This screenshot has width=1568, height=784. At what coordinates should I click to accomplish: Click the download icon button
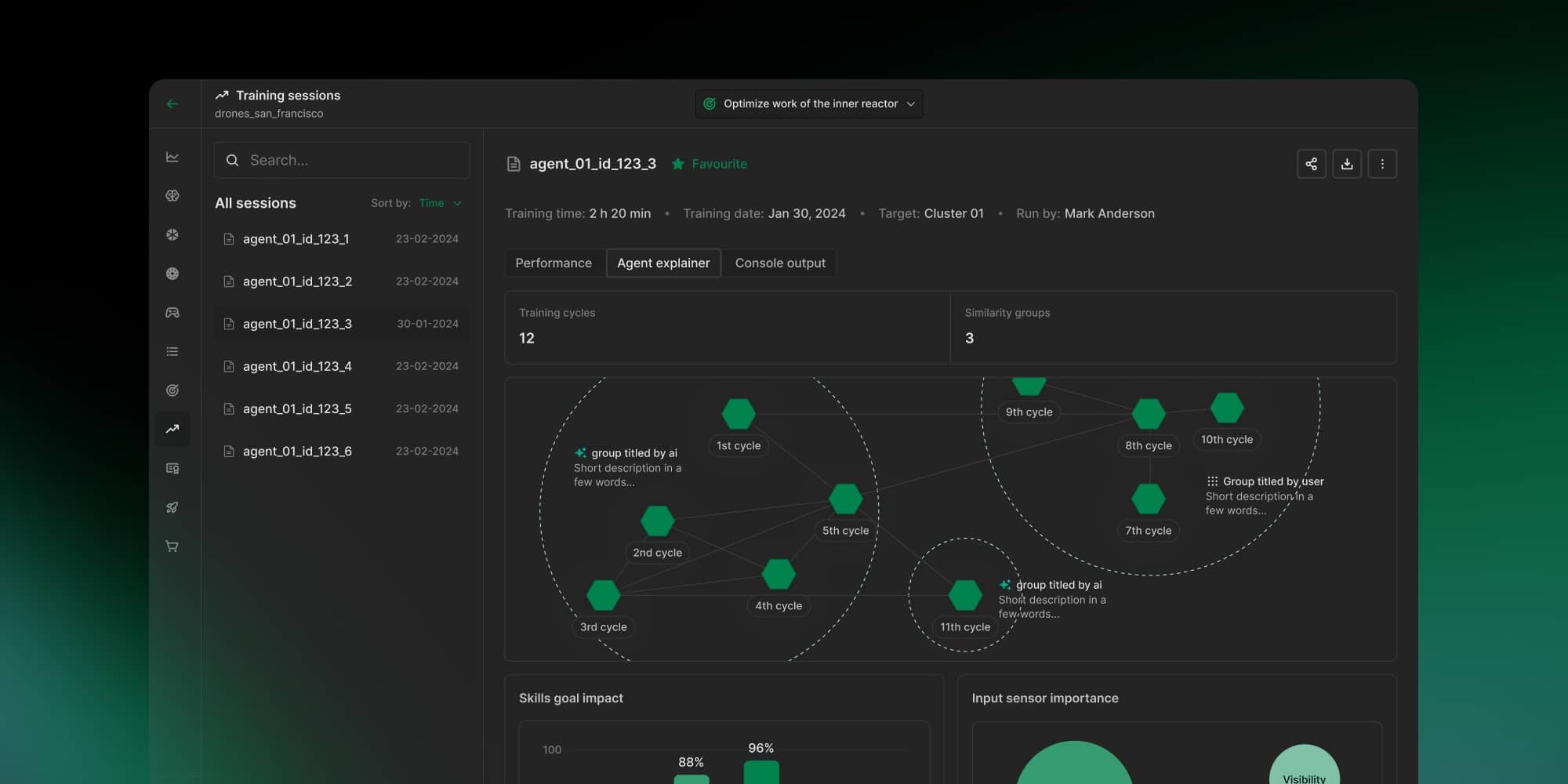pyautogui.click(x=1347, y=164)
